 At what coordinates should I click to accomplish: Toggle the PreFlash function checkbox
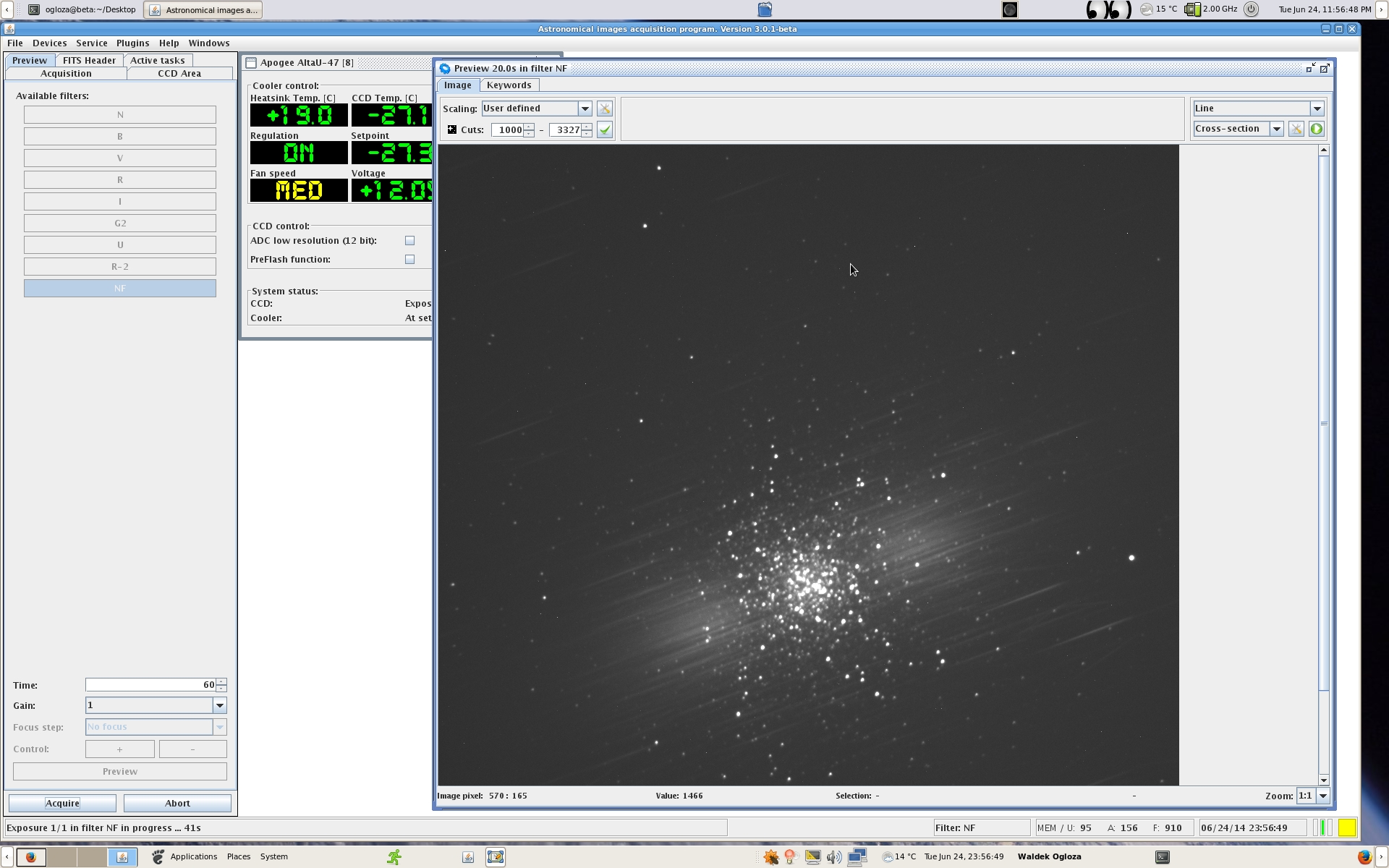point(410,260)
